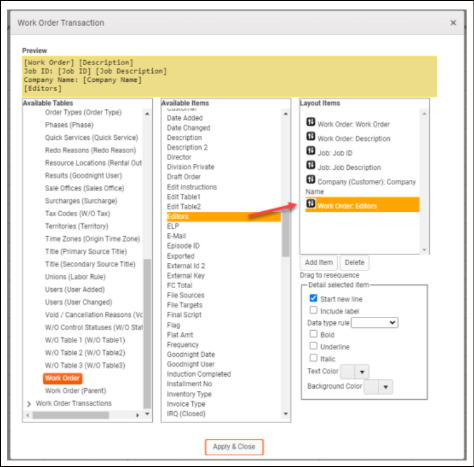Select Users (User Added) table

(75, 290)
